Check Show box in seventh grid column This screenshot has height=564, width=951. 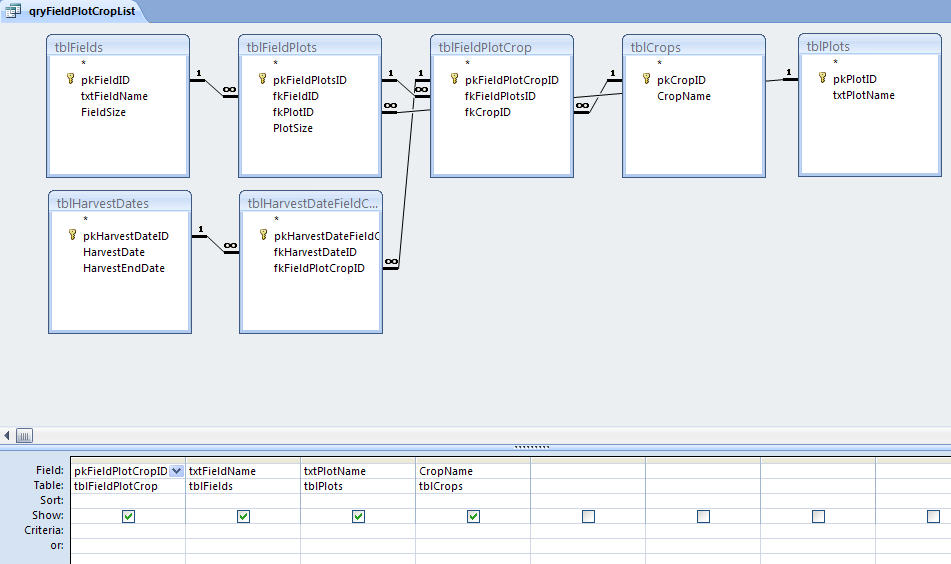tap(818, 516)
